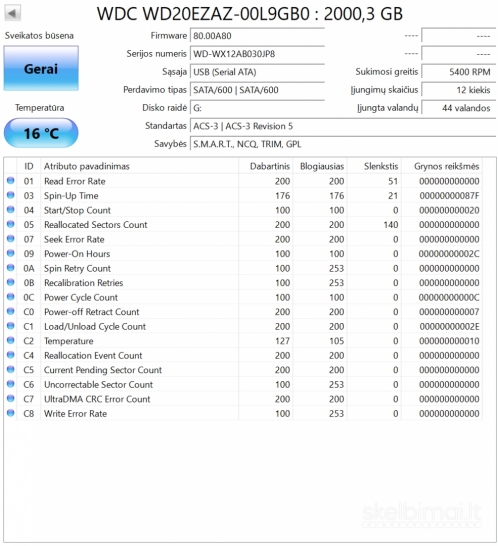The height and width of the screenshot is (546, 498).
Task: Click the status dot for Spin-Up Time
Action: [x=10, y=195]
